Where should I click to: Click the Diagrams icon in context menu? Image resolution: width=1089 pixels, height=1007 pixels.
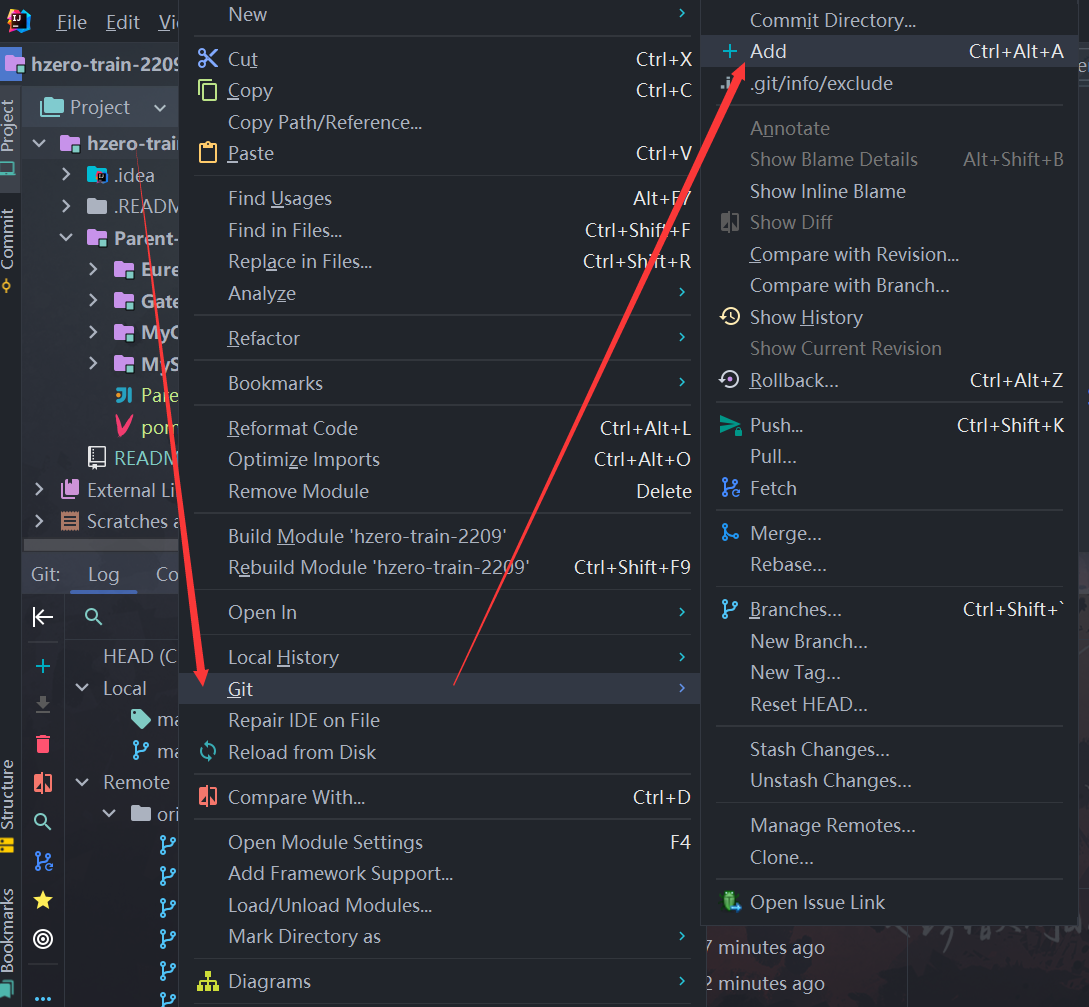pyautogui.click(x=208, y=981)
